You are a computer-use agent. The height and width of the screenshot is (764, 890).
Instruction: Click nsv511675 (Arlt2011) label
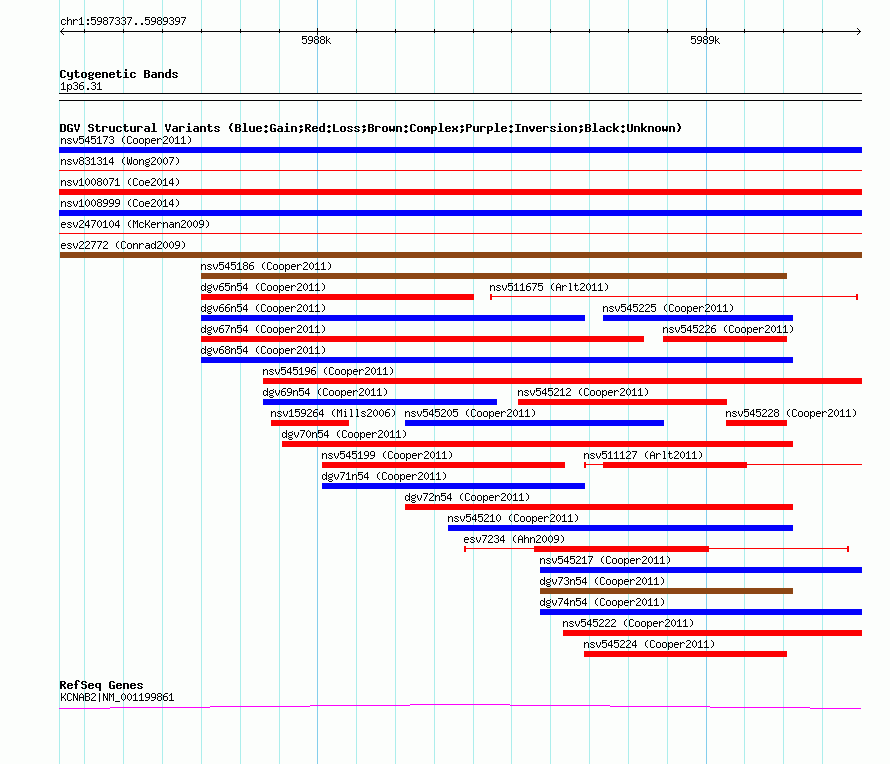coord(549,287)
